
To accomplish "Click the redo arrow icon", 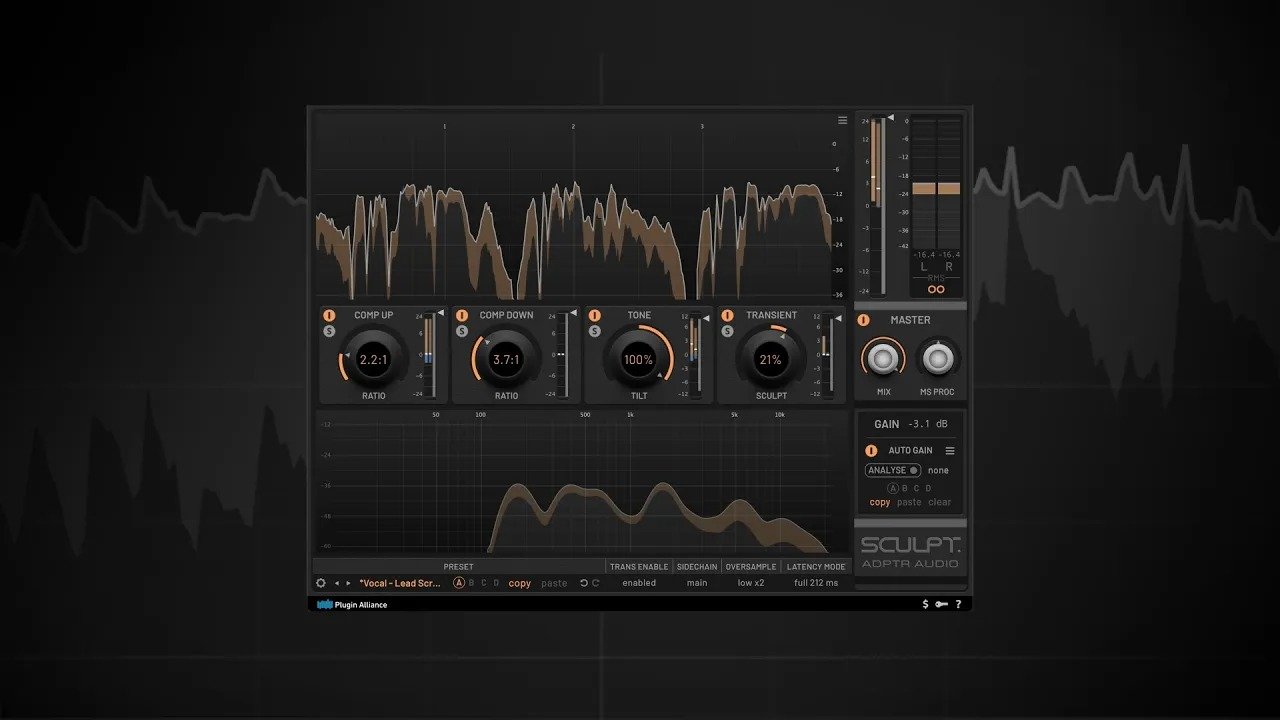I will [x=596, y=583].
